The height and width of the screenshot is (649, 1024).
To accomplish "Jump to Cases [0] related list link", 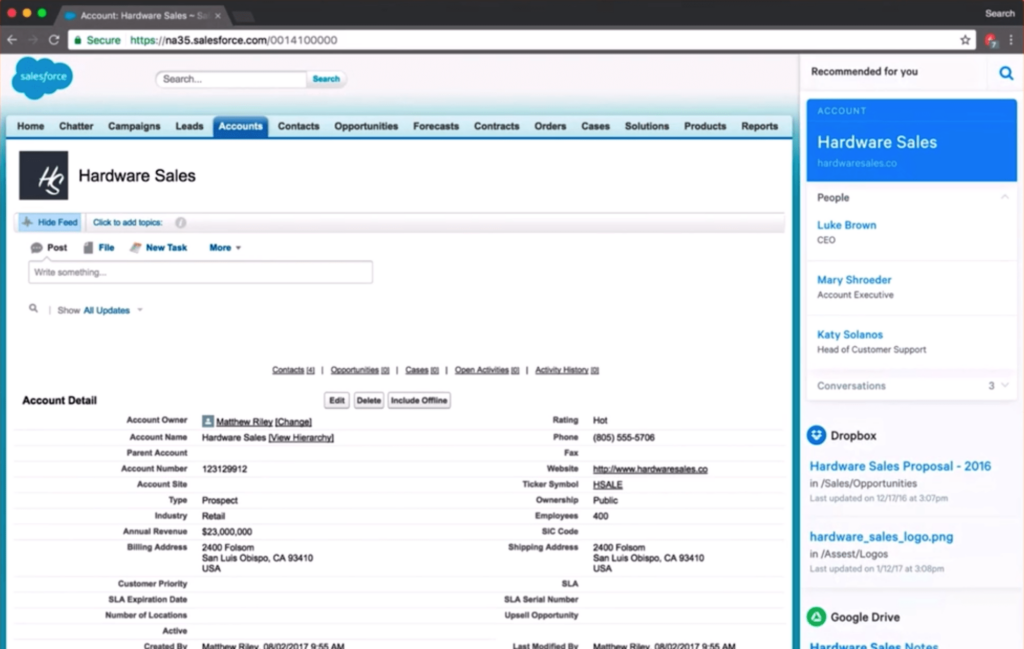I will pyautogui.click(x=422, y=370).
